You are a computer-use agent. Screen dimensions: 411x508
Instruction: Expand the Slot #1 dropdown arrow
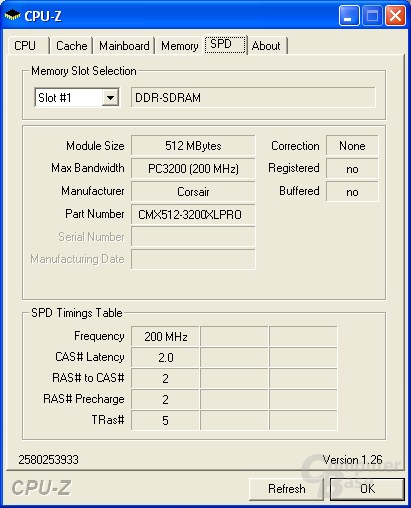click(x=110, y=98)
